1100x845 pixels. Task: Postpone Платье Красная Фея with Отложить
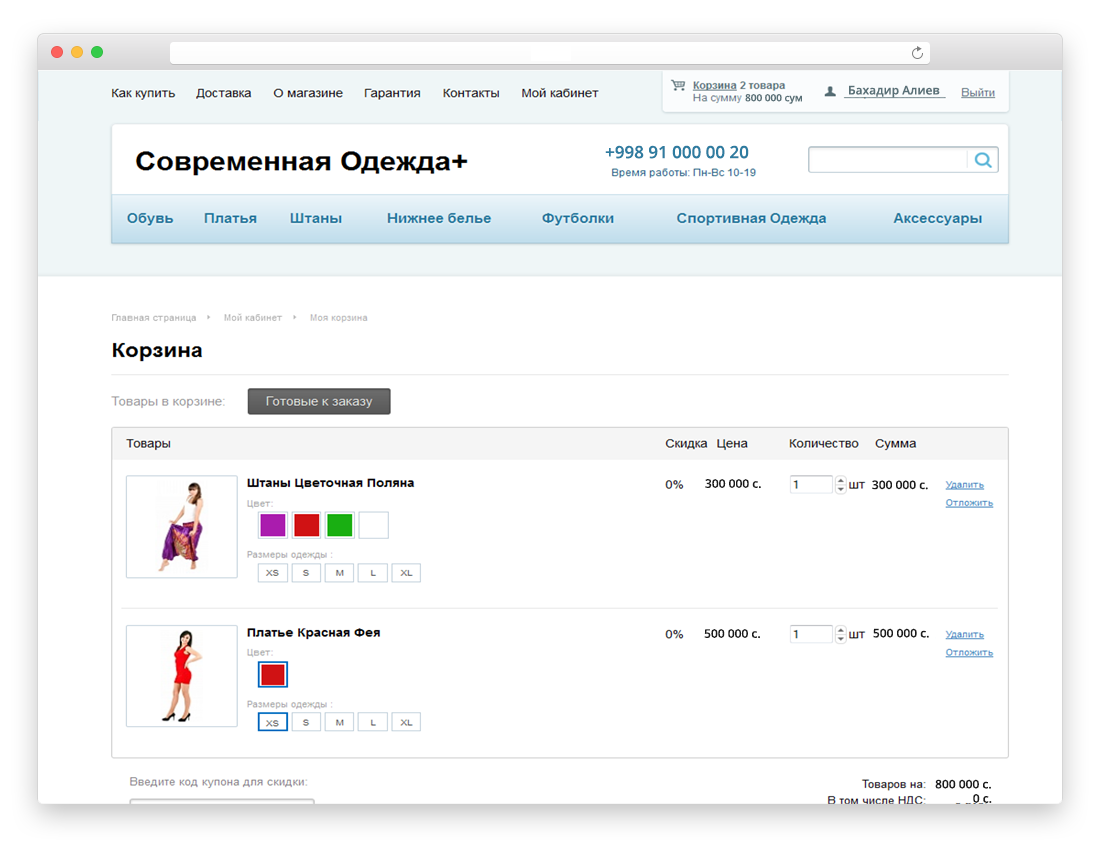coord(969,652)
